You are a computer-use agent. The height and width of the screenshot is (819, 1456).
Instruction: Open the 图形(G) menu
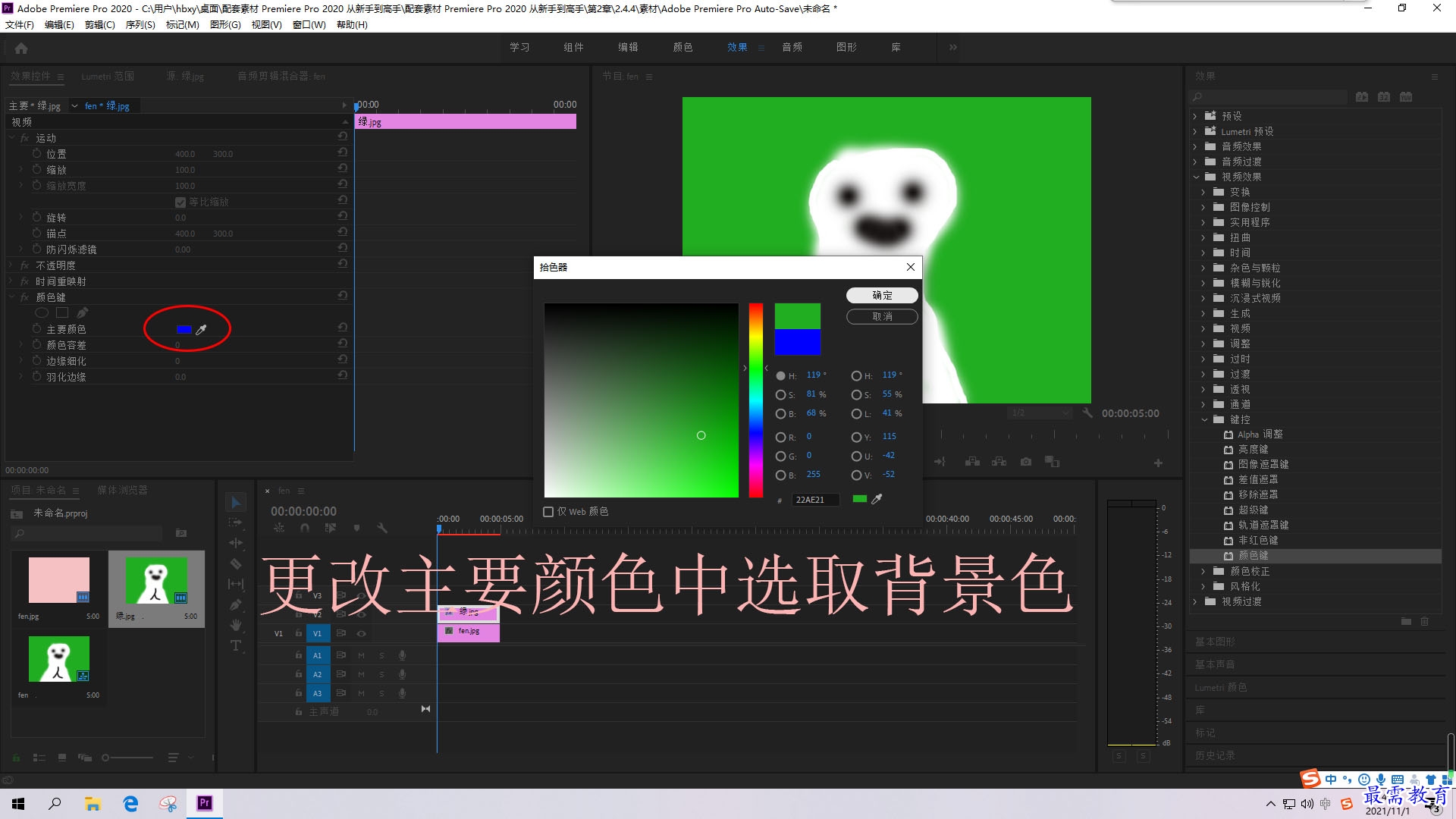click(x=225, y=25)
